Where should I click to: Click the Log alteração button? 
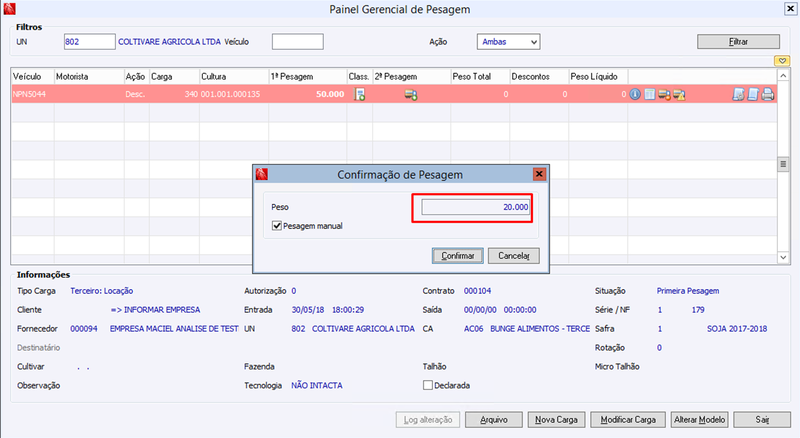428,420
